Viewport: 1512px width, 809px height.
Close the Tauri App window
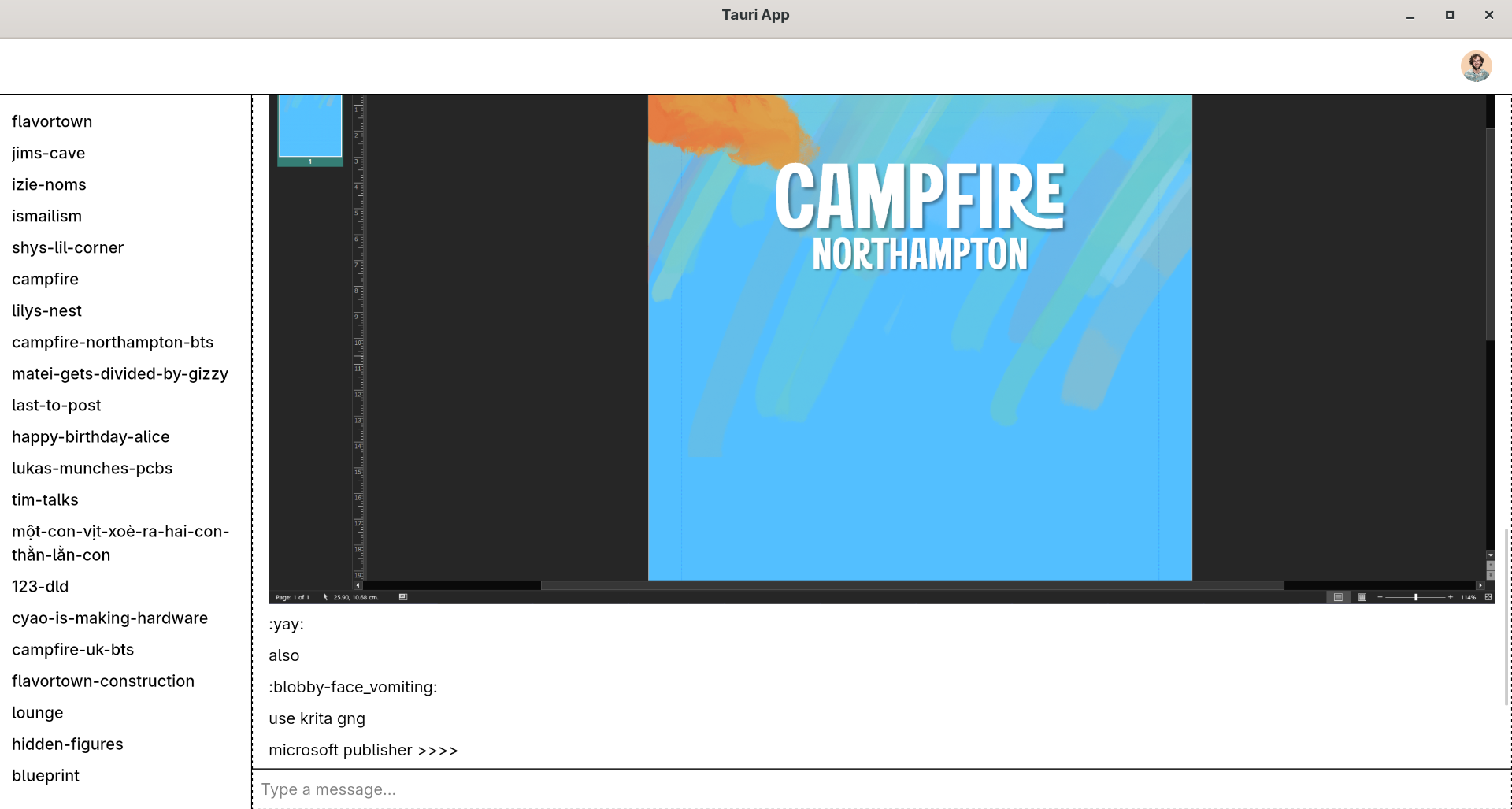point(1488,15)
